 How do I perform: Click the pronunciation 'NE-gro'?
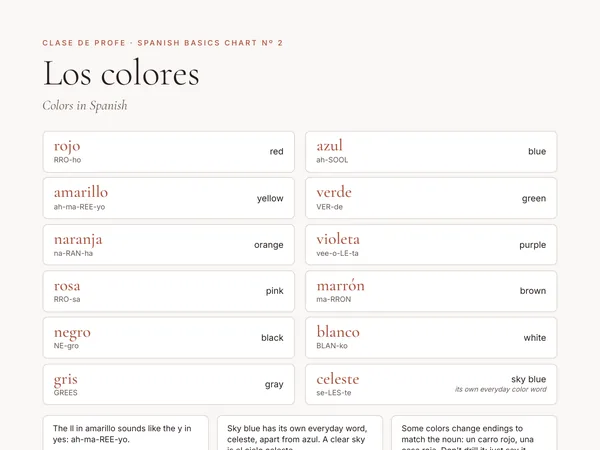pos(66,346)
